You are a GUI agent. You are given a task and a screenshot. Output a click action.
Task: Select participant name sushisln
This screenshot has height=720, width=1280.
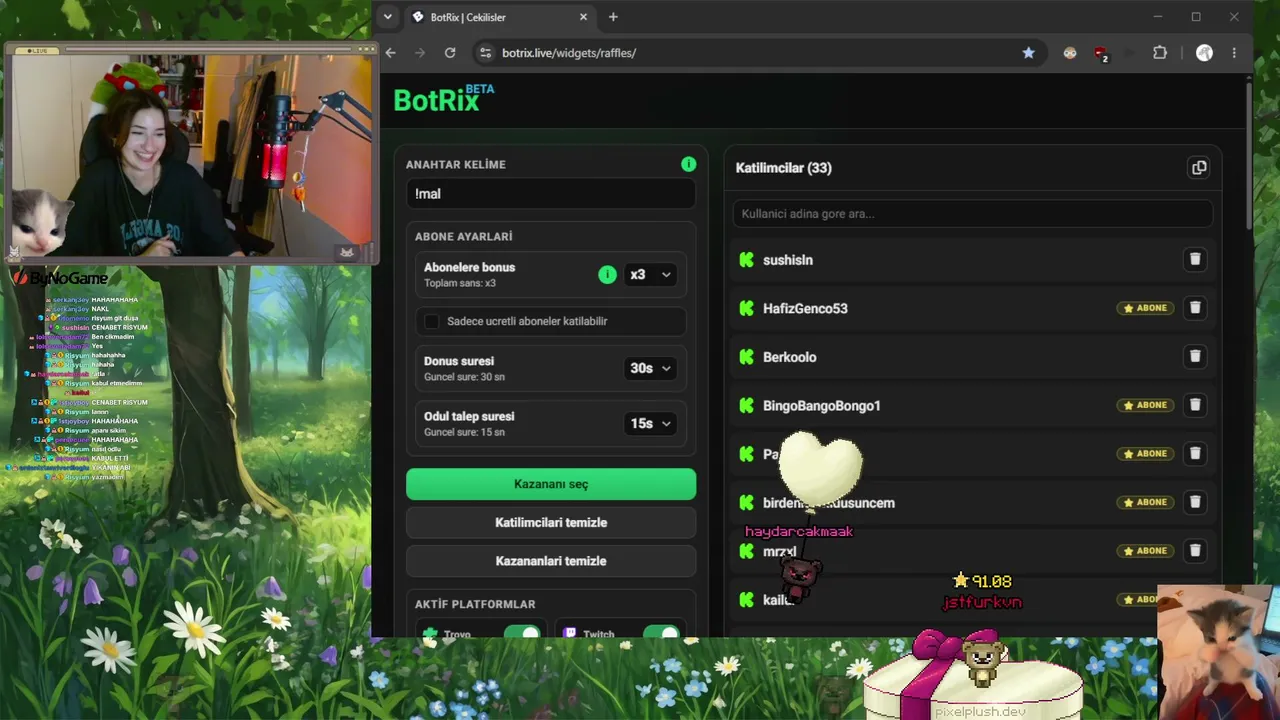click(x=788, y=260)
